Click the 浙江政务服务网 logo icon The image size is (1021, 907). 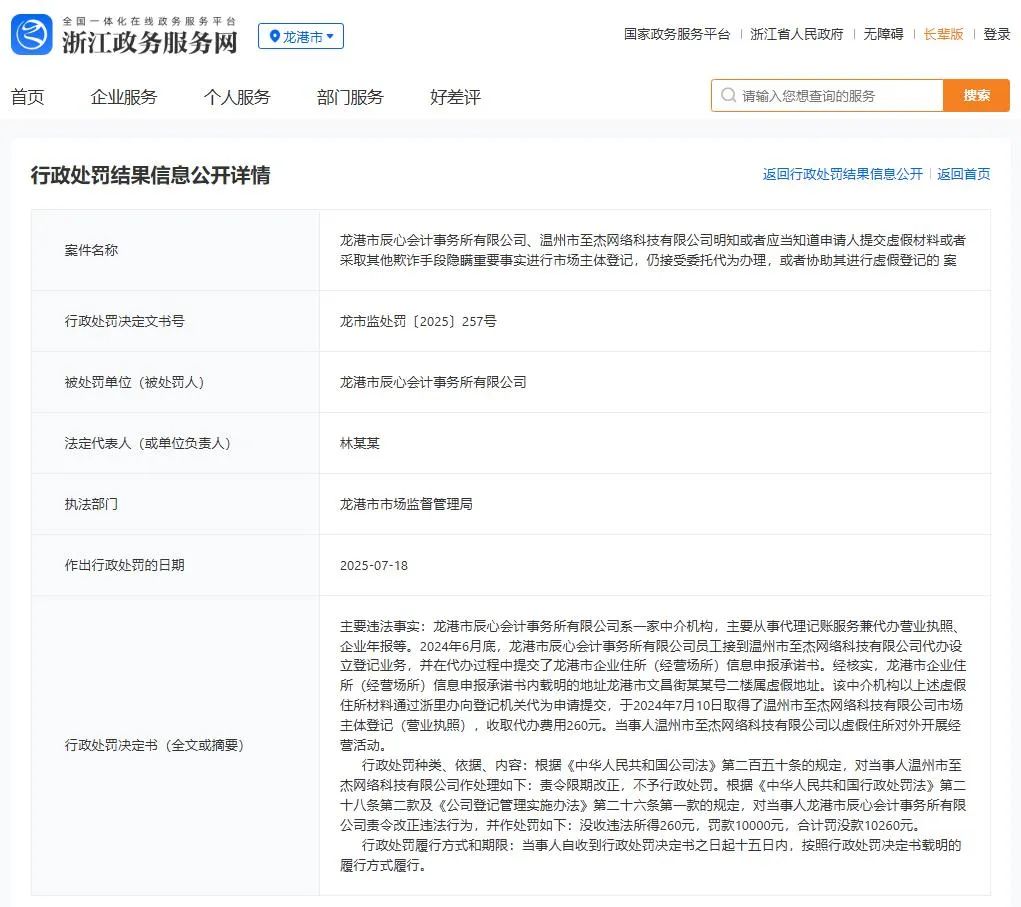31,35
